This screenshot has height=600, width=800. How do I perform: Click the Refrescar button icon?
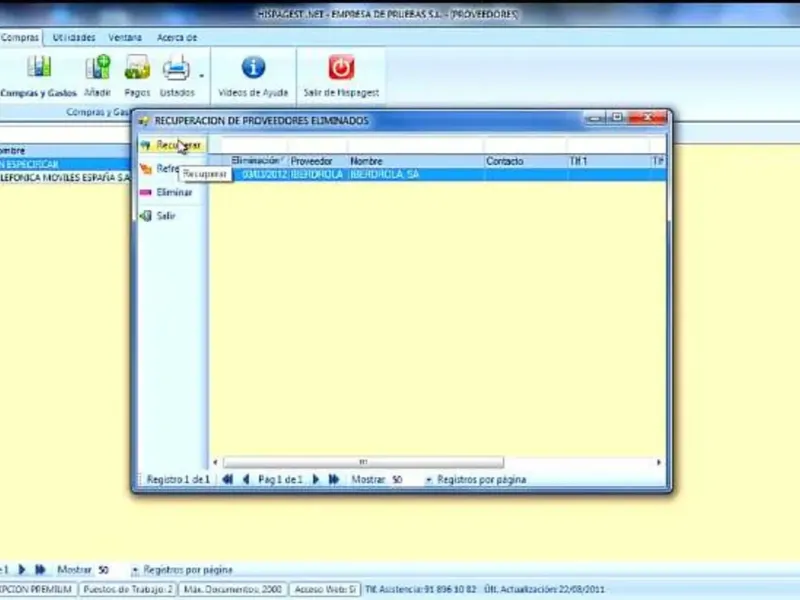click(146, 169)
